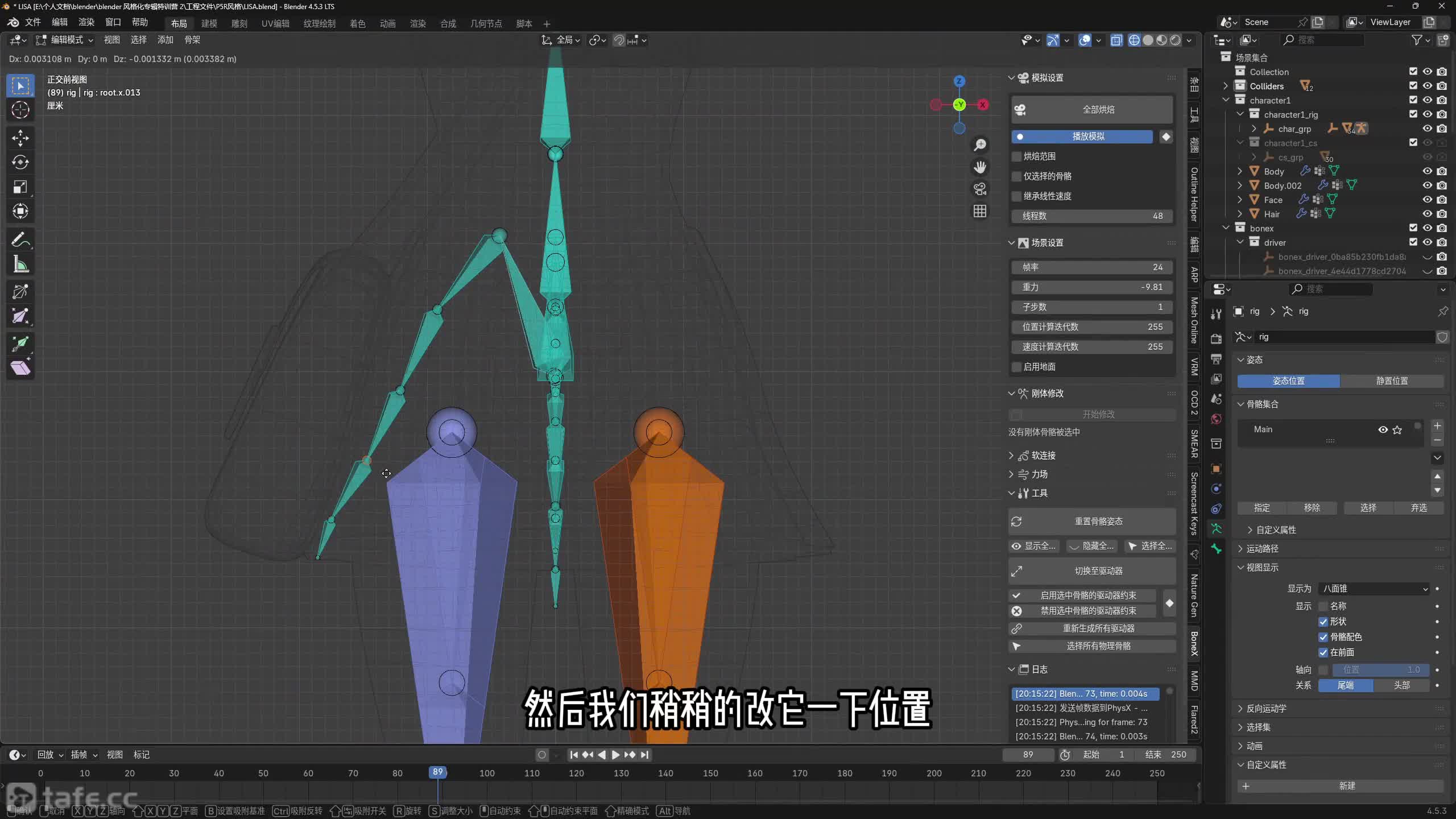Viewport: 1456px width, 819px height.
Task: Select the Measure ruler tool
Action: (20, 264)
